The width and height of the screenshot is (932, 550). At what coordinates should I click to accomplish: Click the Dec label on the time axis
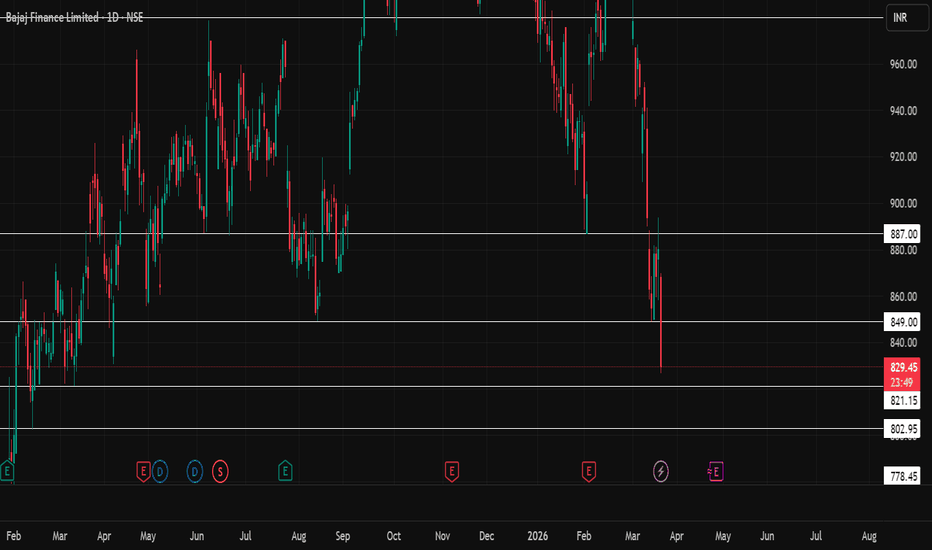pyautogui.click(x=486, y=536)
